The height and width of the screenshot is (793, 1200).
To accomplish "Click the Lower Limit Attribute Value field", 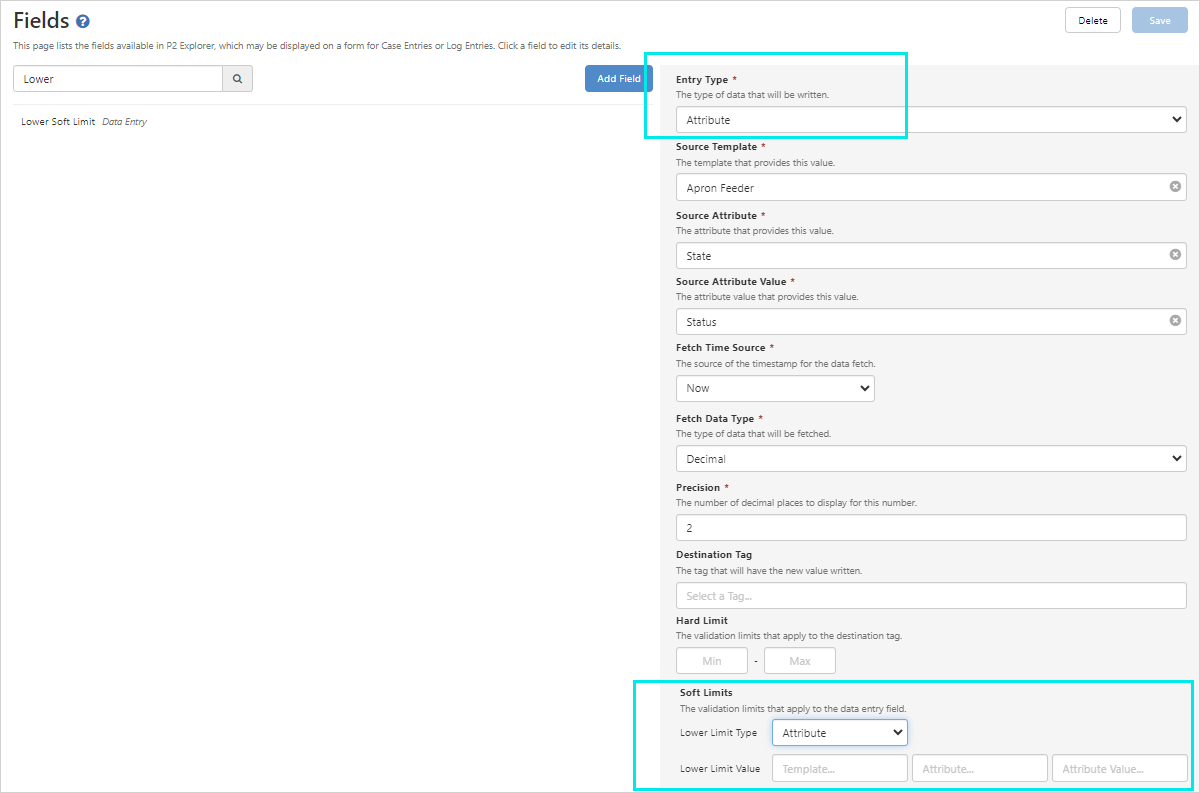I will [1119, 769].
